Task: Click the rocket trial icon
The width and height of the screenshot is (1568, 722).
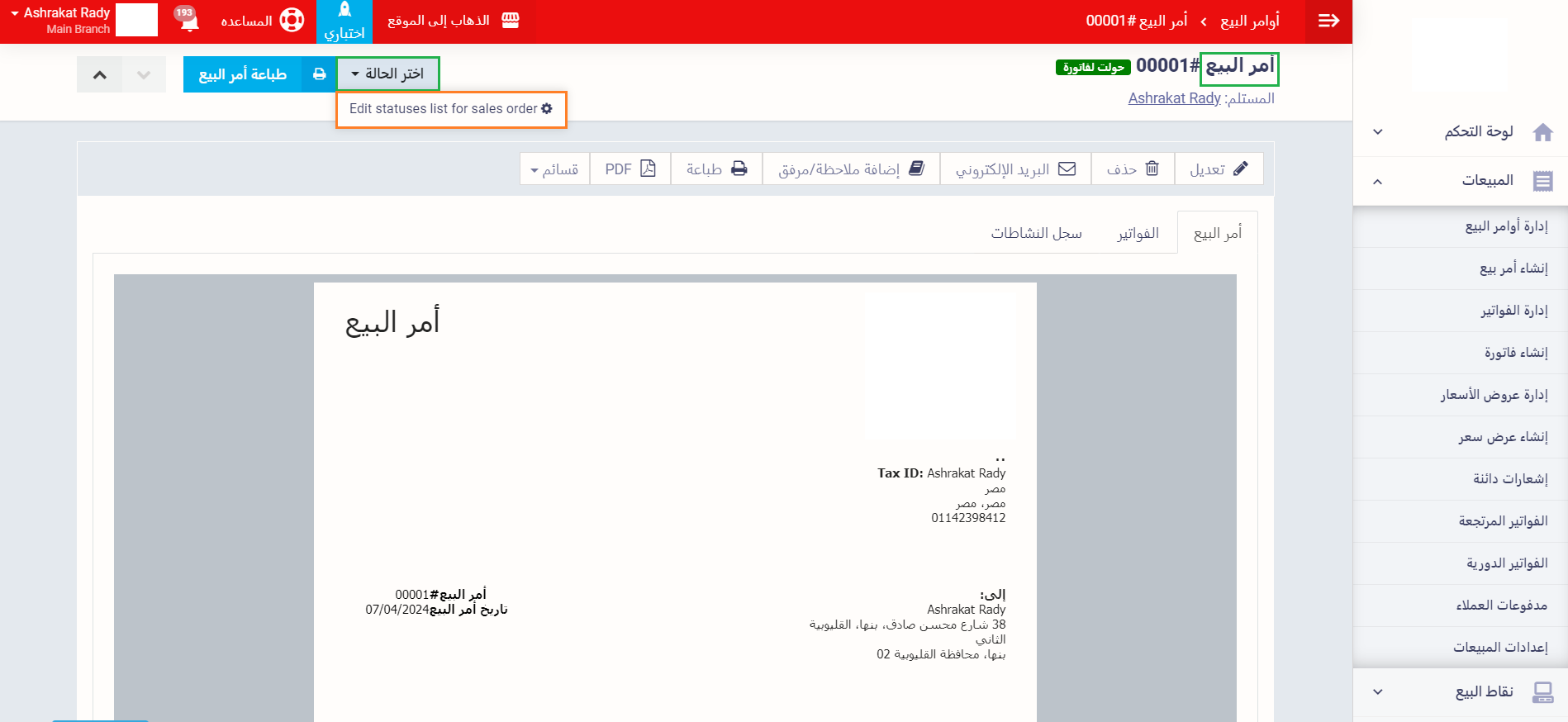Action: point(344,12)
